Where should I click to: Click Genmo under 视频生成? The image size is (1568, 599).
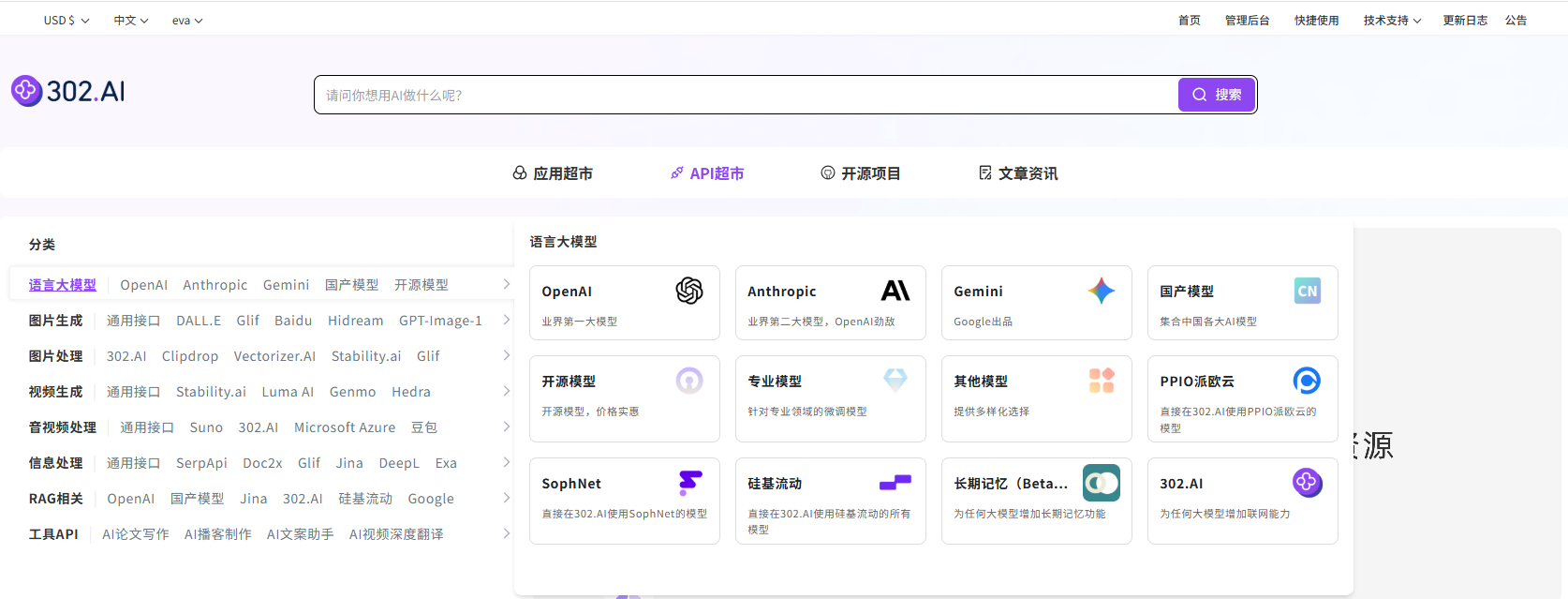(352, 392)
